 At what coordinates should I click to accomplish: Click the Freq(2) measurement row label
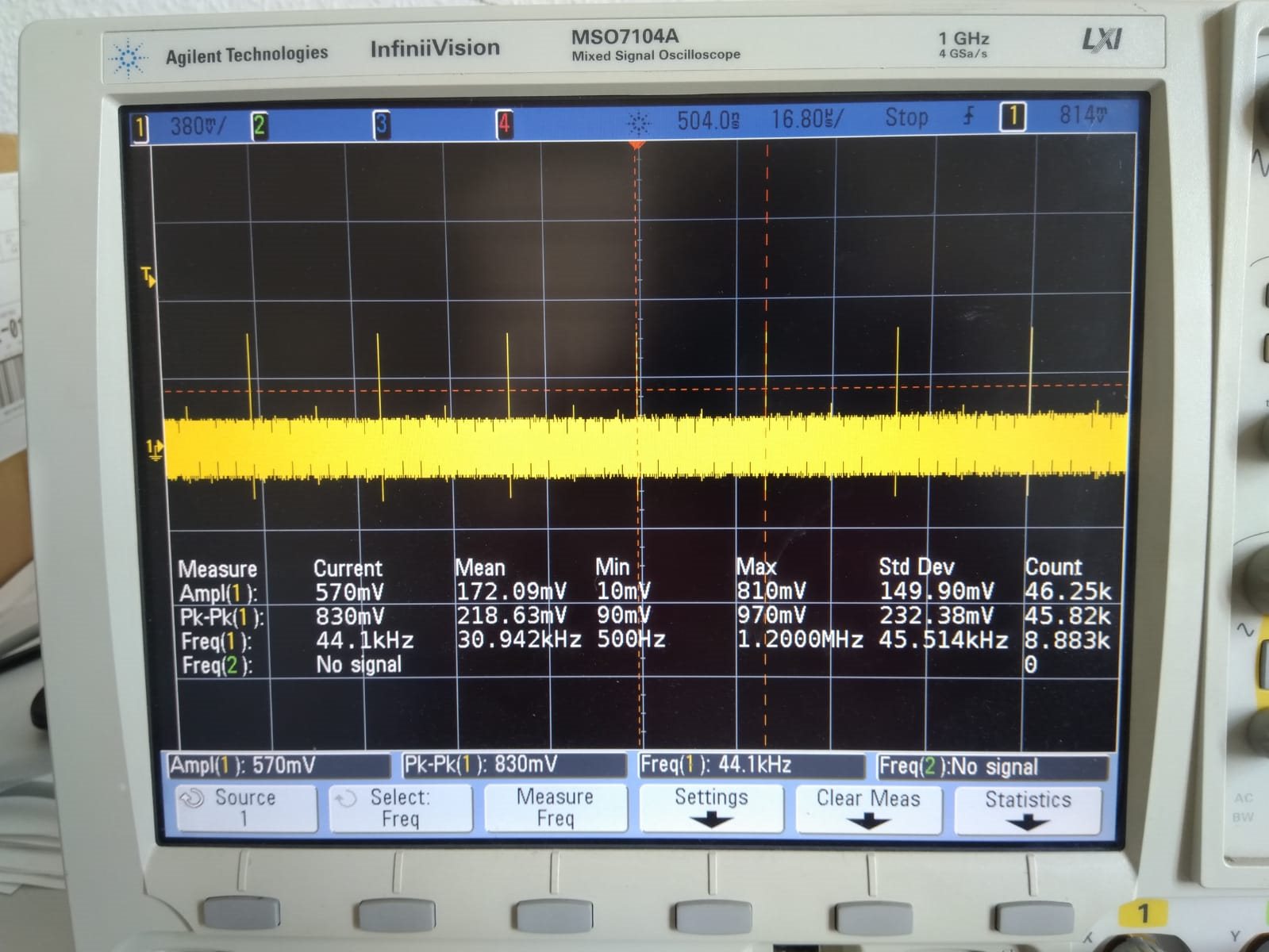pyautogui.click(x=217, y=665)
